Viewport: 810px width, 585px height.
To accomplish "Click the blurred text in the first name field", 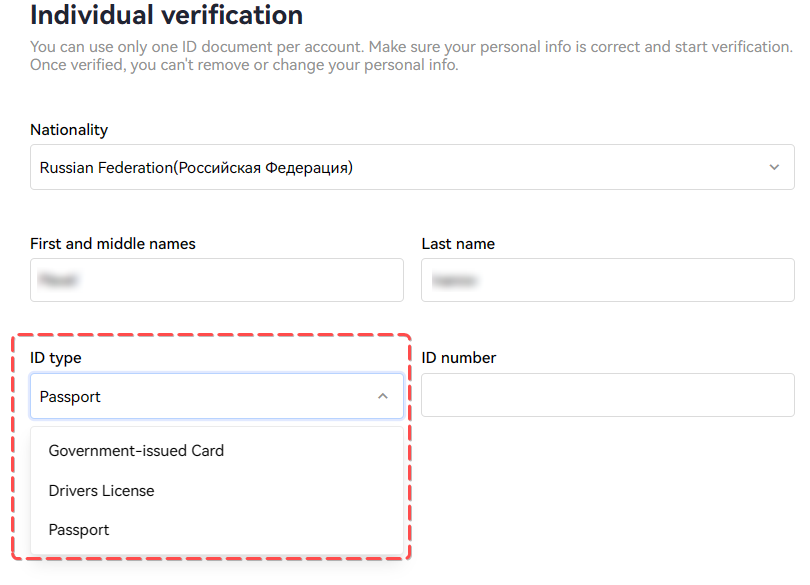I will (58, 281).
